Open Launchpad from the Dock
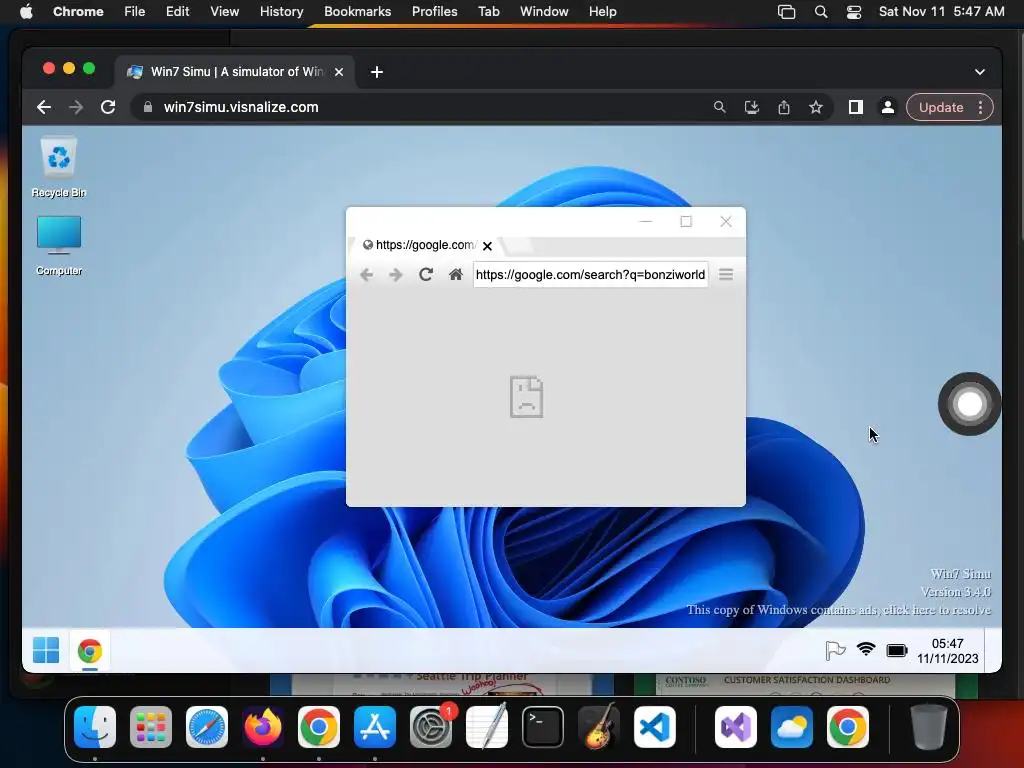This screenshot has width=1024, height=768. 151,727
